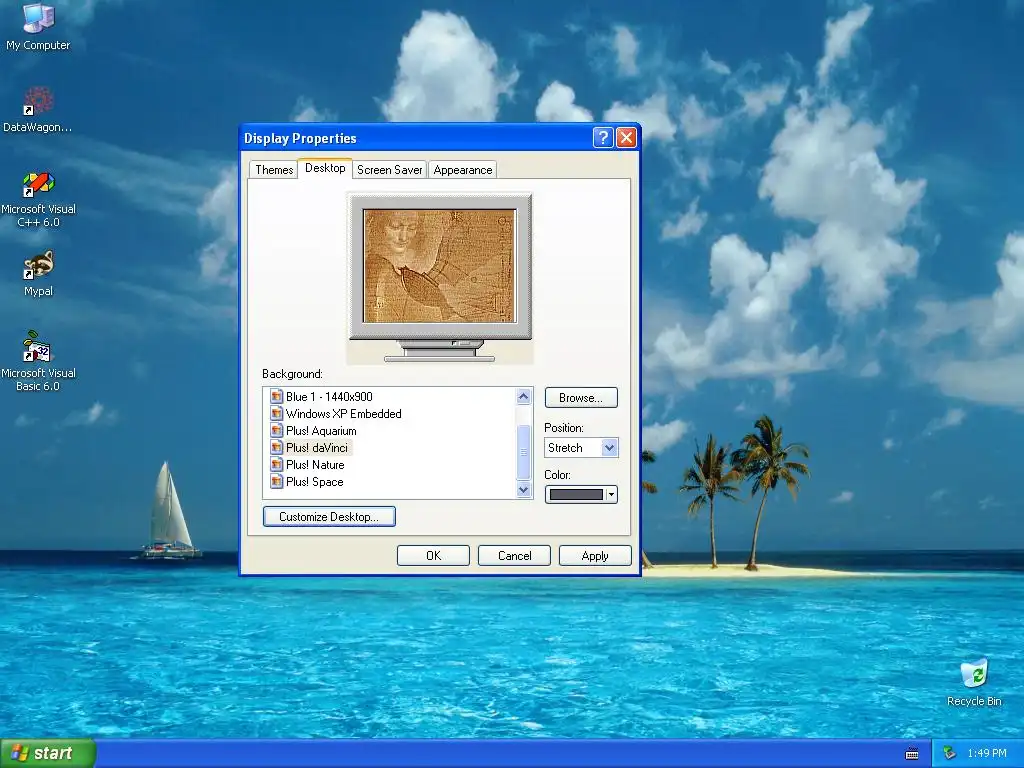This screenshot has width=1024, height=768.
Task: Go to the Appearance tab
Action: [463, 170]
